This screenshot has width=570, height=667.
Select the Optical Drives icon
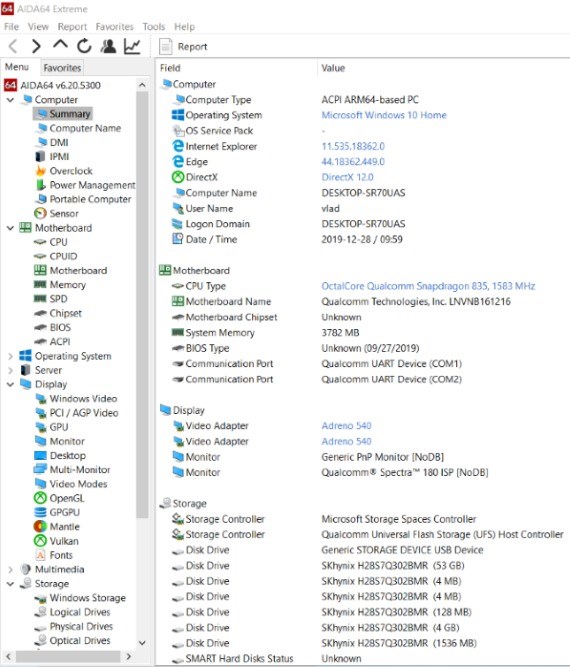coord(40,641)
